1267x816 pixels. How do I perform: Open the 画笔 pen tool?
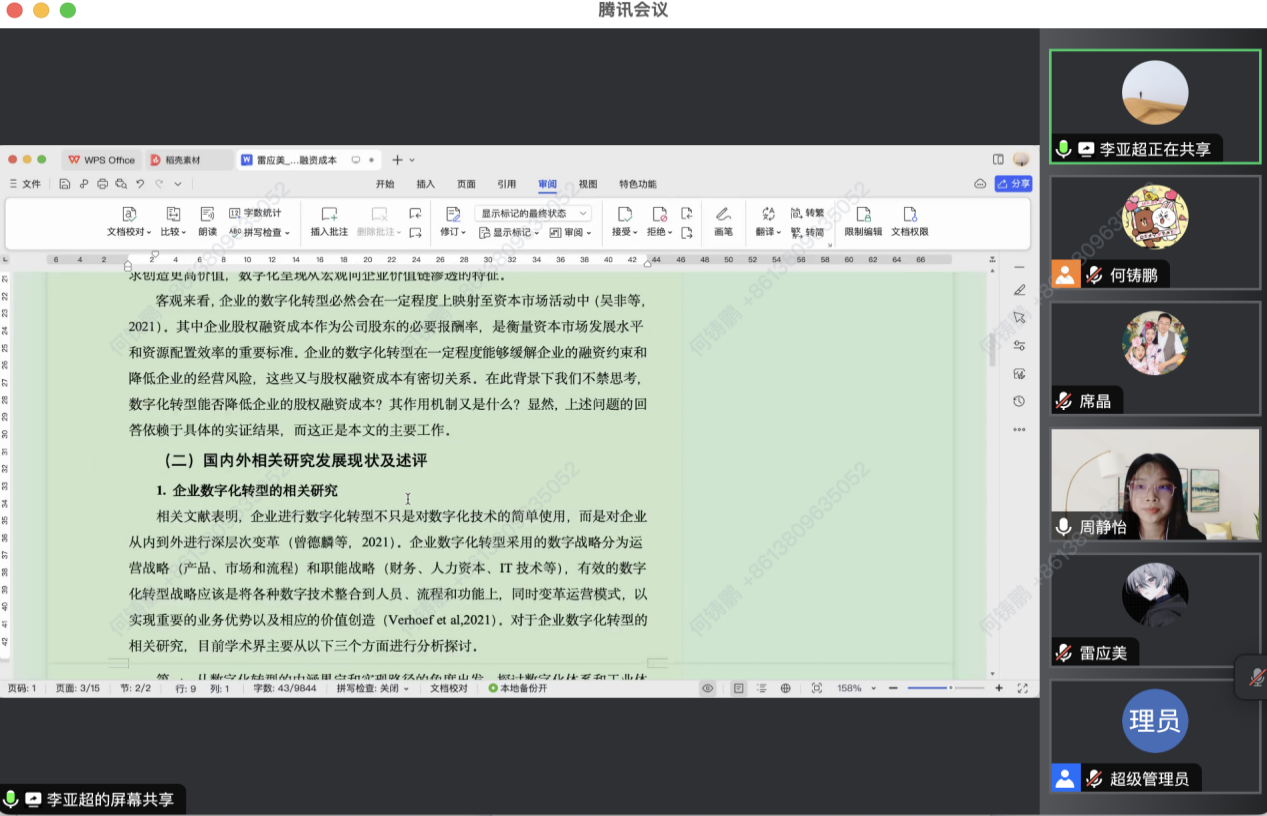coord(723,221)
